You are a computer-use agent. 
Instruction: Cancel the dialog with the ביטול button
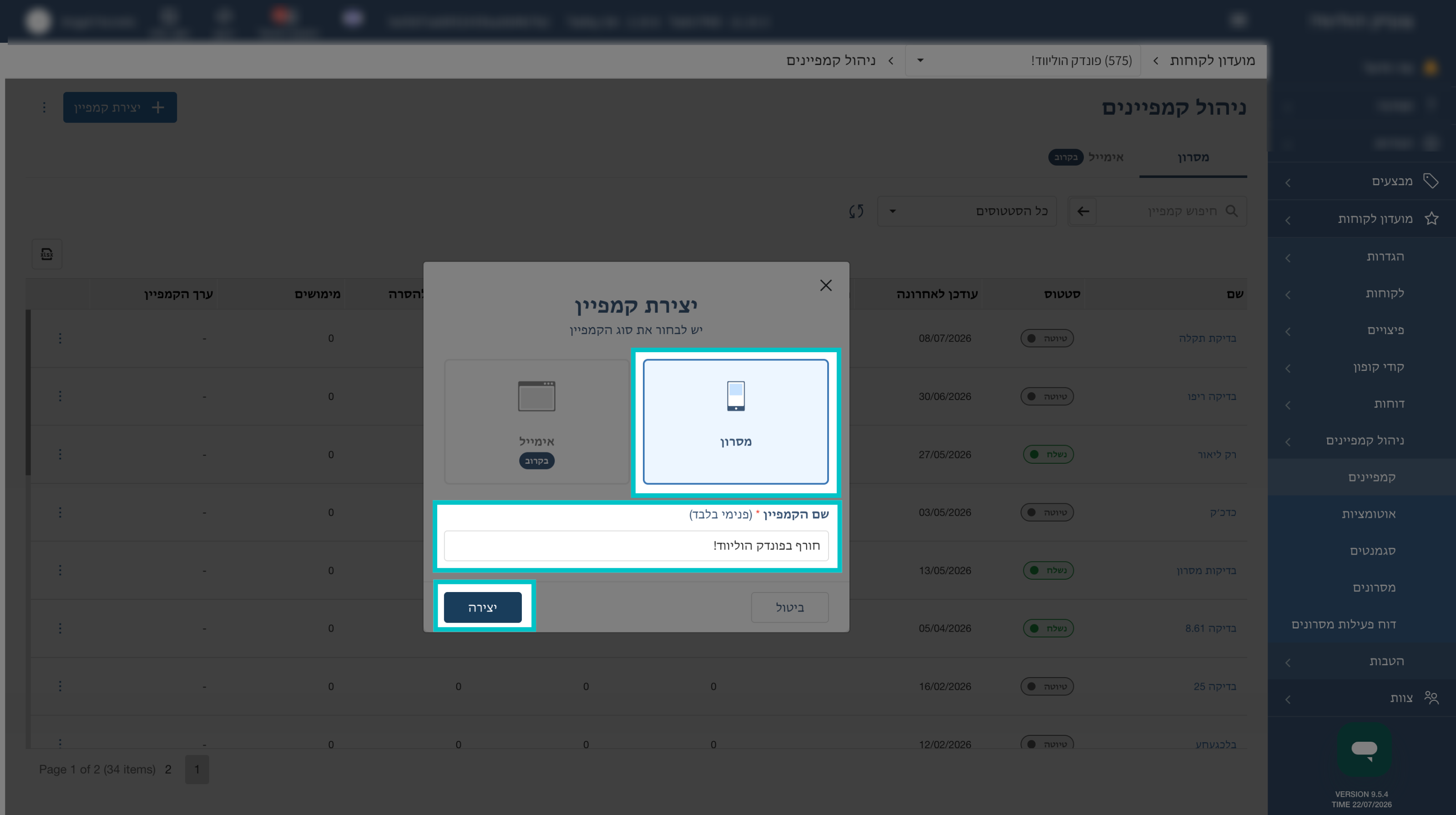[x=789, y=607]
